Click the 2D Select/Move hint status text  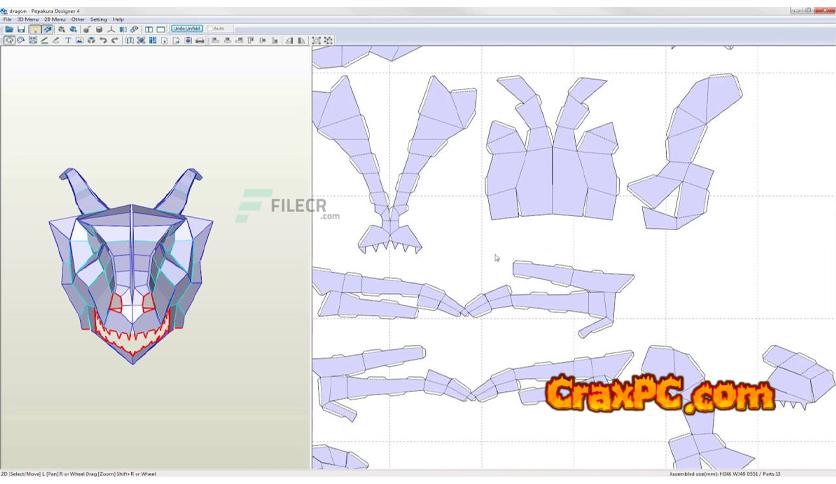[x=78, y=474]
